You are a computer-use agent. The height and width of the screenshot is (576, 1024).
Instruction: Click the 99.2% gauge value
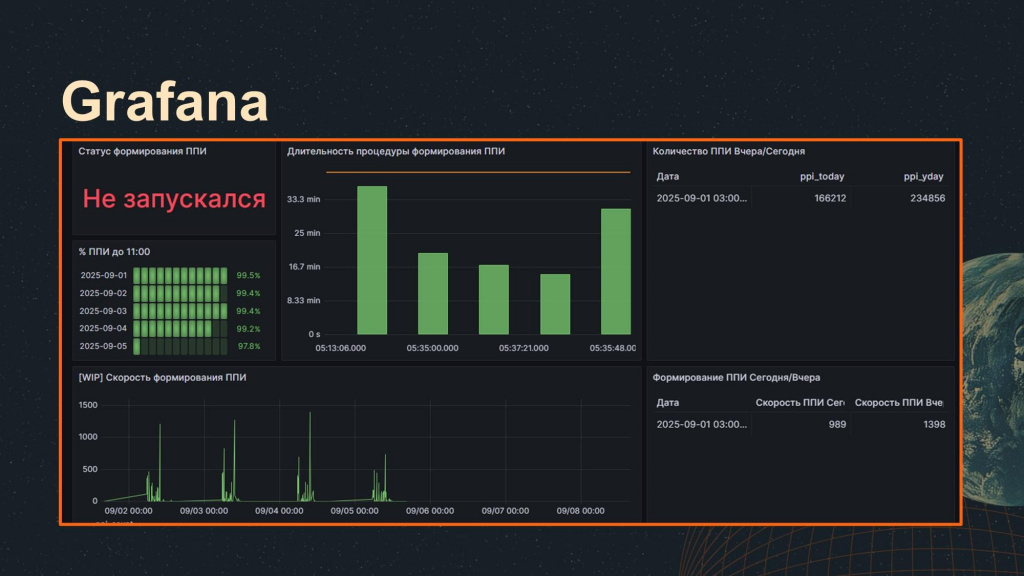pyautogui.click(x=248, y=328)
